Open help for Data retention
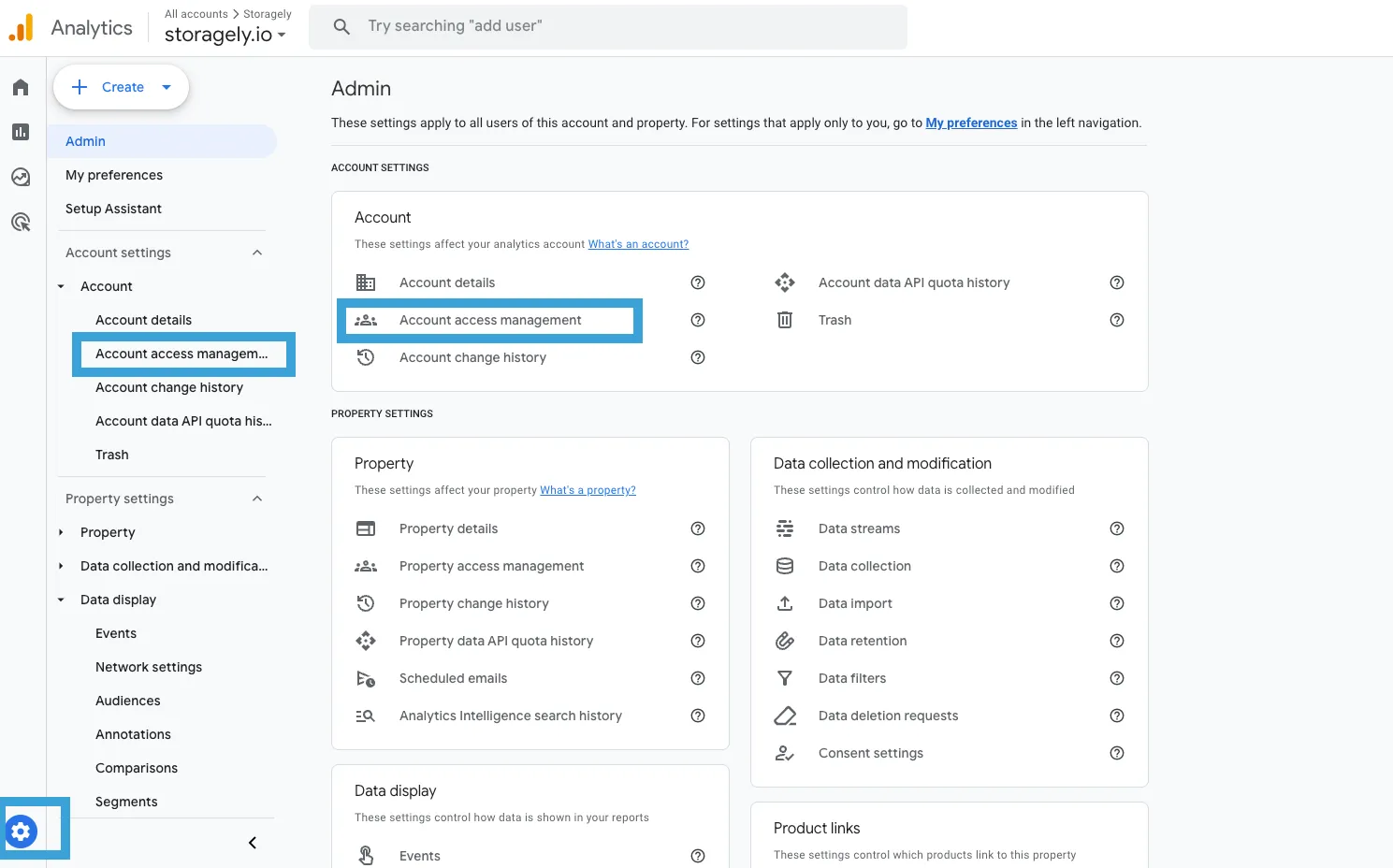Screen dimensions: 1393x868 1117,641
